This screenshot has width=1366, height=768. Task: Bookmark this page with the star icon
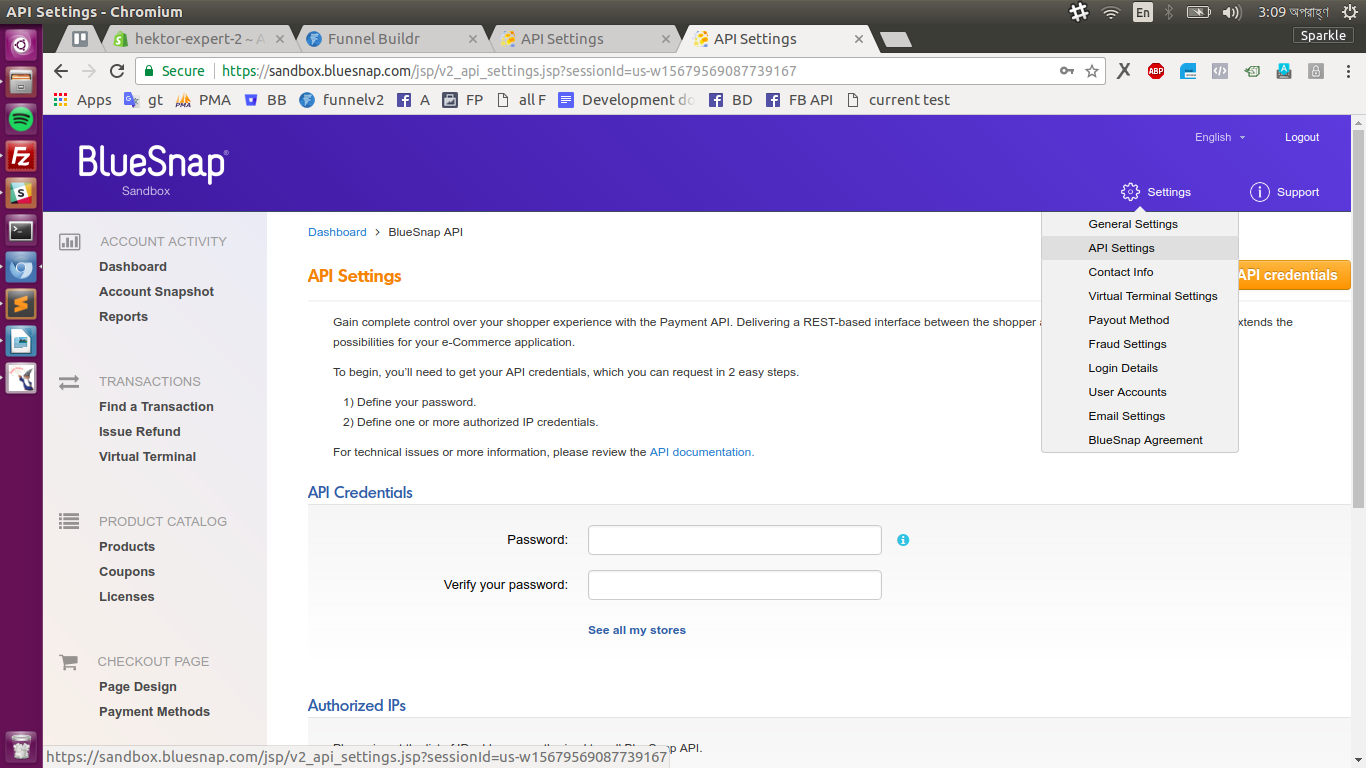click(x=1092, y=71)
